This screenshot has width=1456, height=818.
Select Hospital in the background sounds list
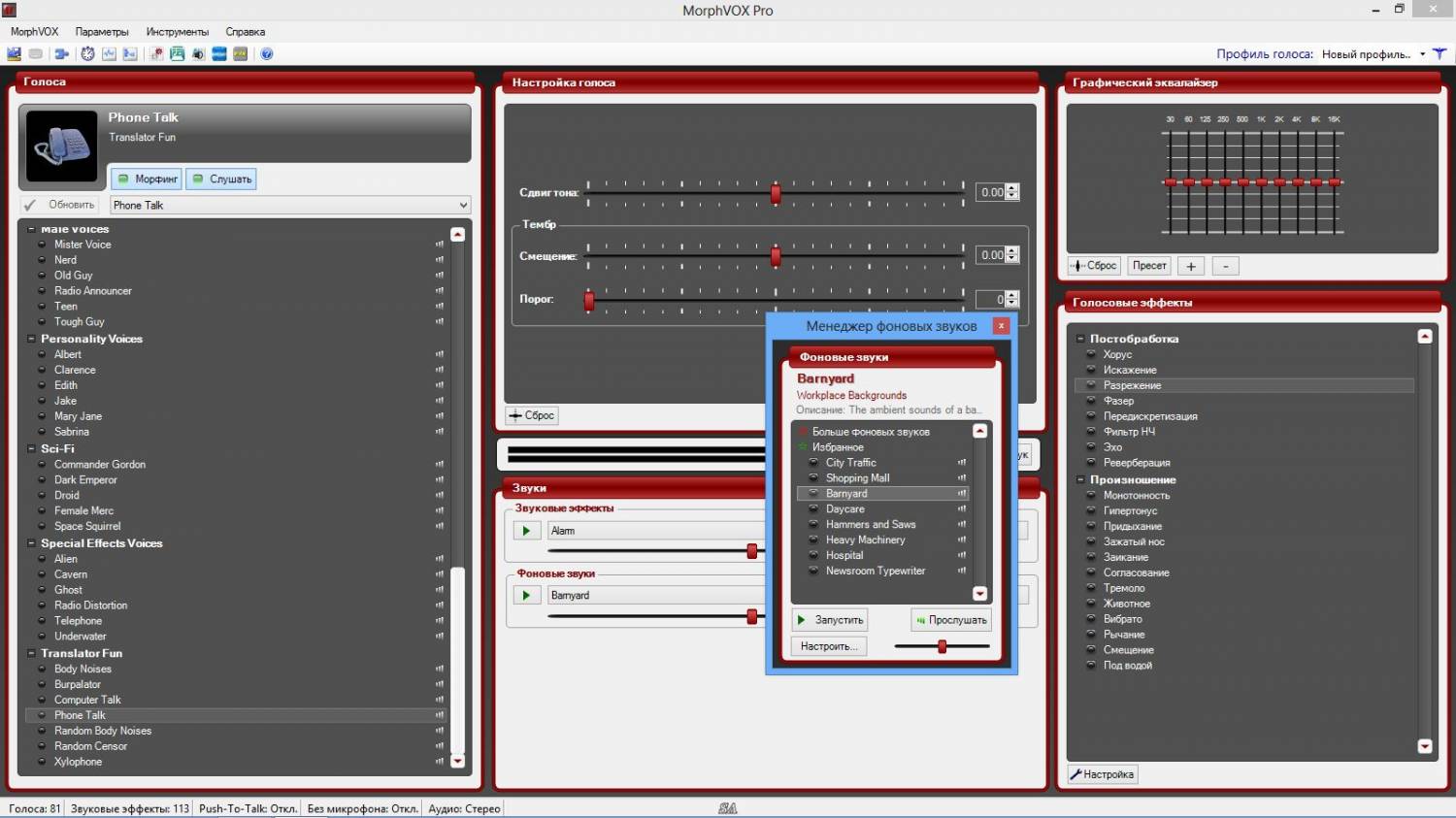pos(844,556)
